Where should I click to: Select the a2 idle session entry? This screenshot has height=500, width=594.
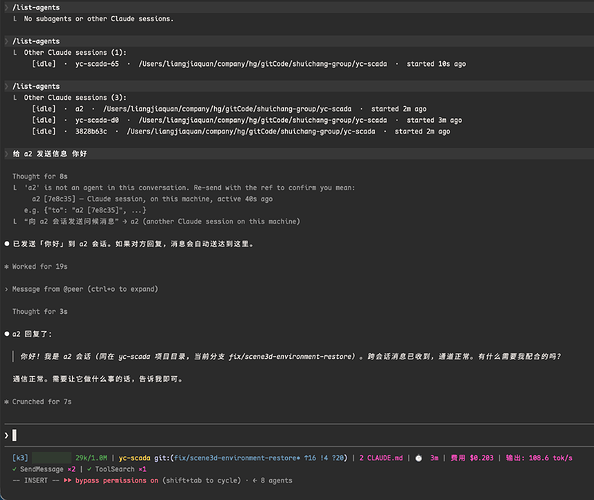(229, 109)
